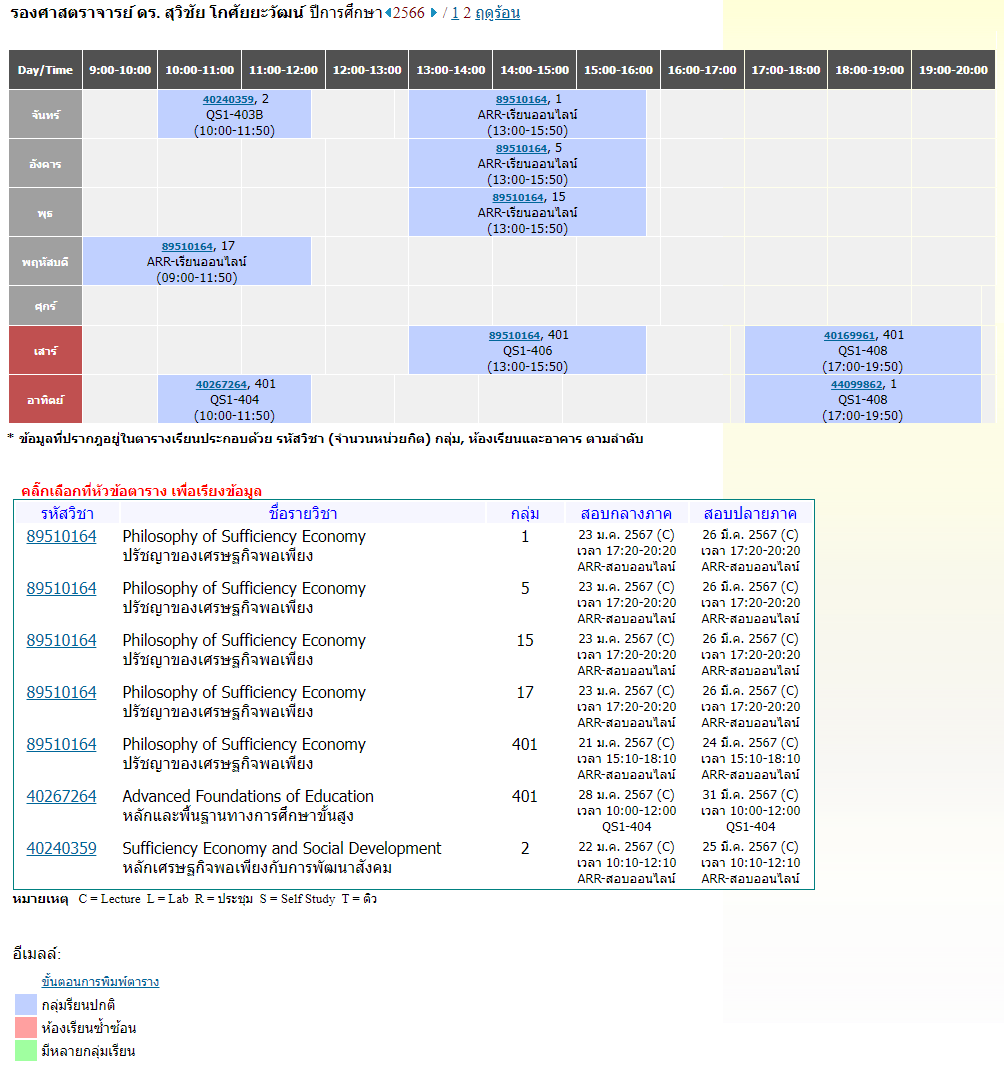This screenshot has height=1069, width=1004.
Task: Open 40240359 Sufficiency Economy course code link
Action: pos(62,848)
